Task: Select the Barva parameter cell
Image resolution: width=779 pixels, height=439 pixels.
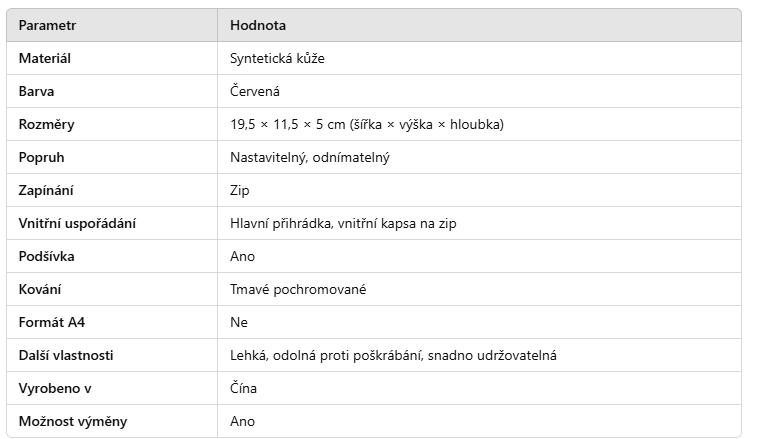Action: click(37, 91)
